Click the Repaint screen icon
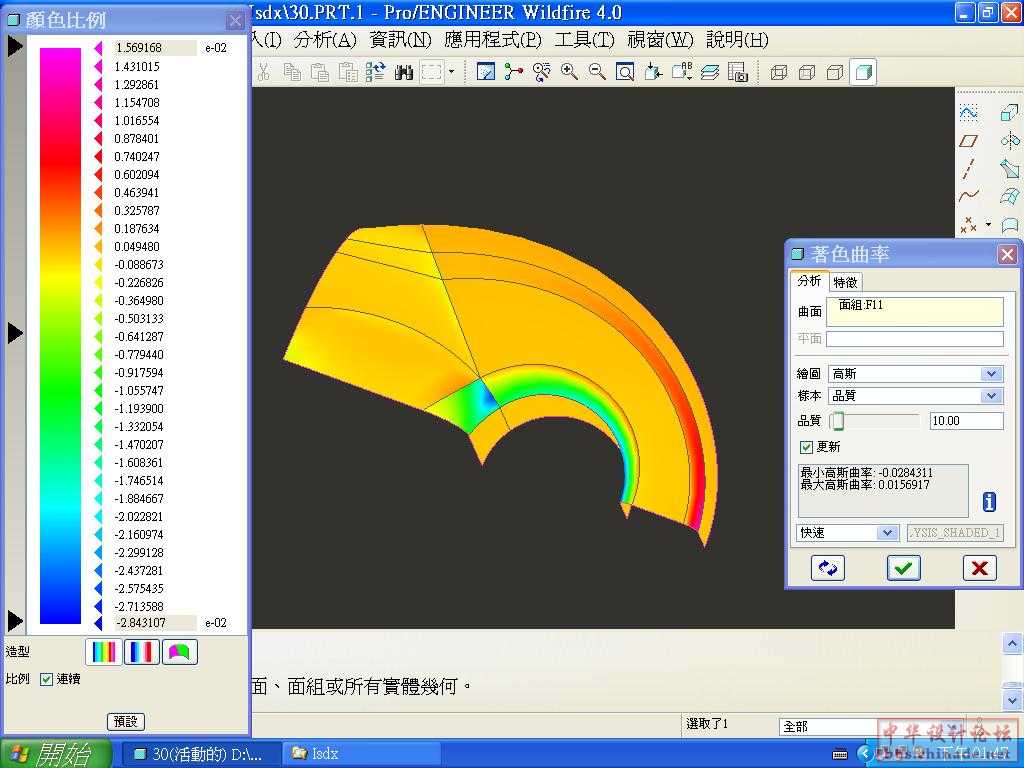The image size is (1024, 768). pyautogui.click(x=485, y=72)
